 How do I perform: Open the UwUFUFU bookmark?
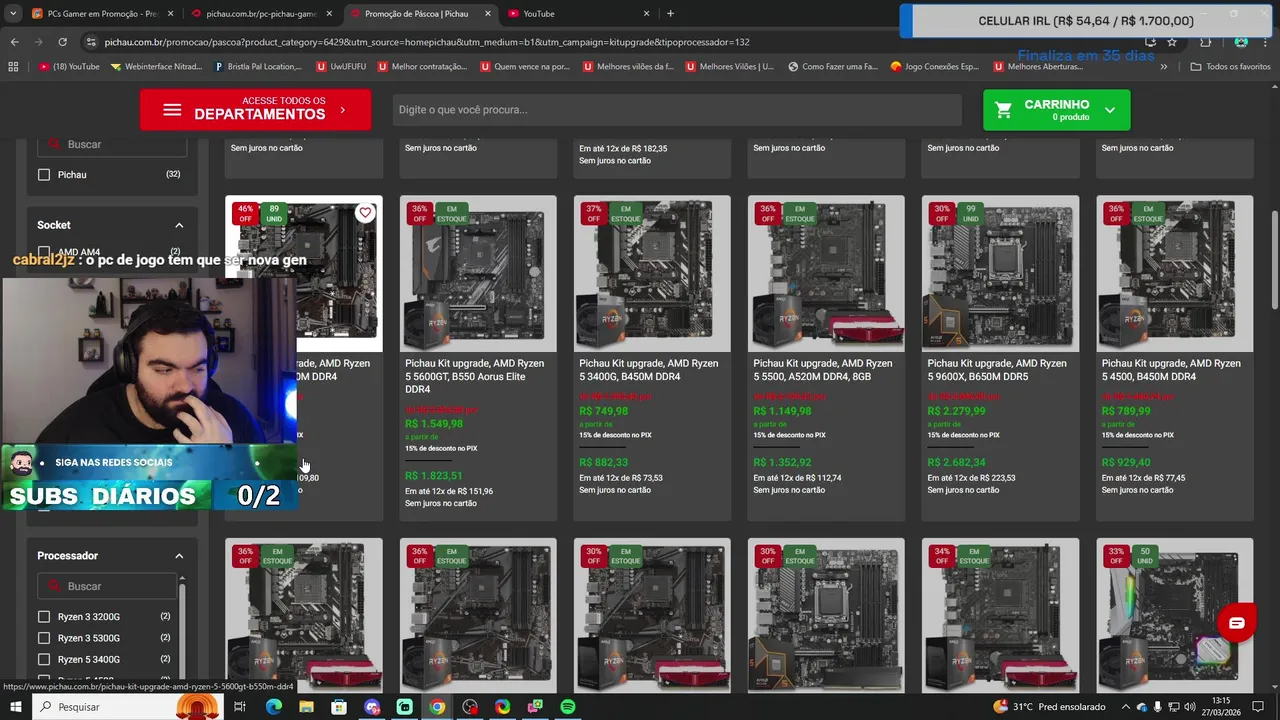tap(341, 67)
